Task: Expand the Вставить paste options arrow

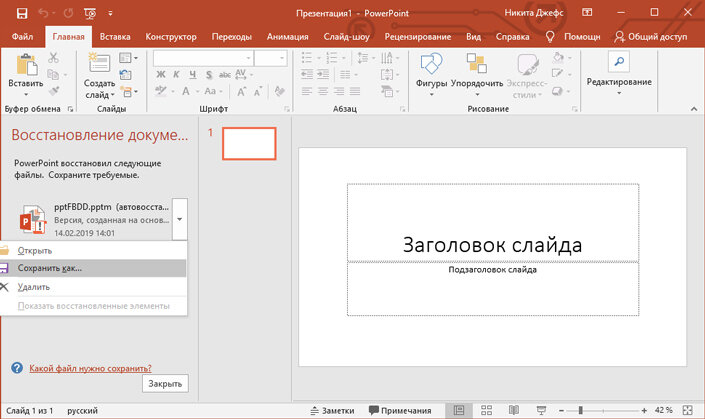Action: pyautogui.click(x=26, y=94)
